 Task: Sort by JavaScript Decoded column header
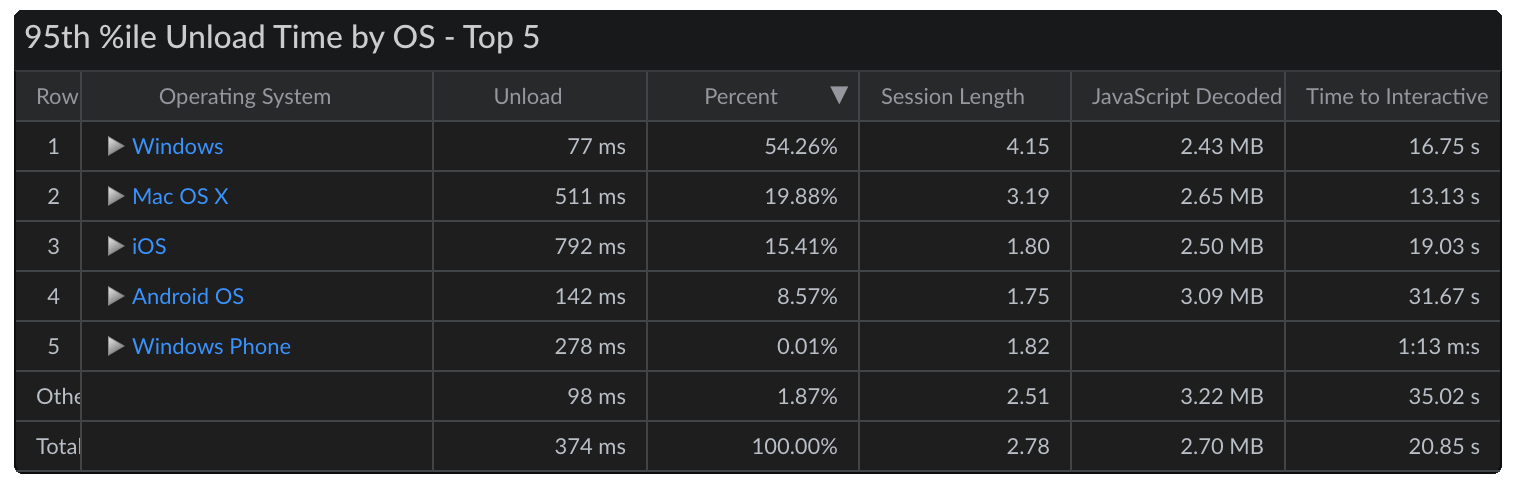point(1186,97)
